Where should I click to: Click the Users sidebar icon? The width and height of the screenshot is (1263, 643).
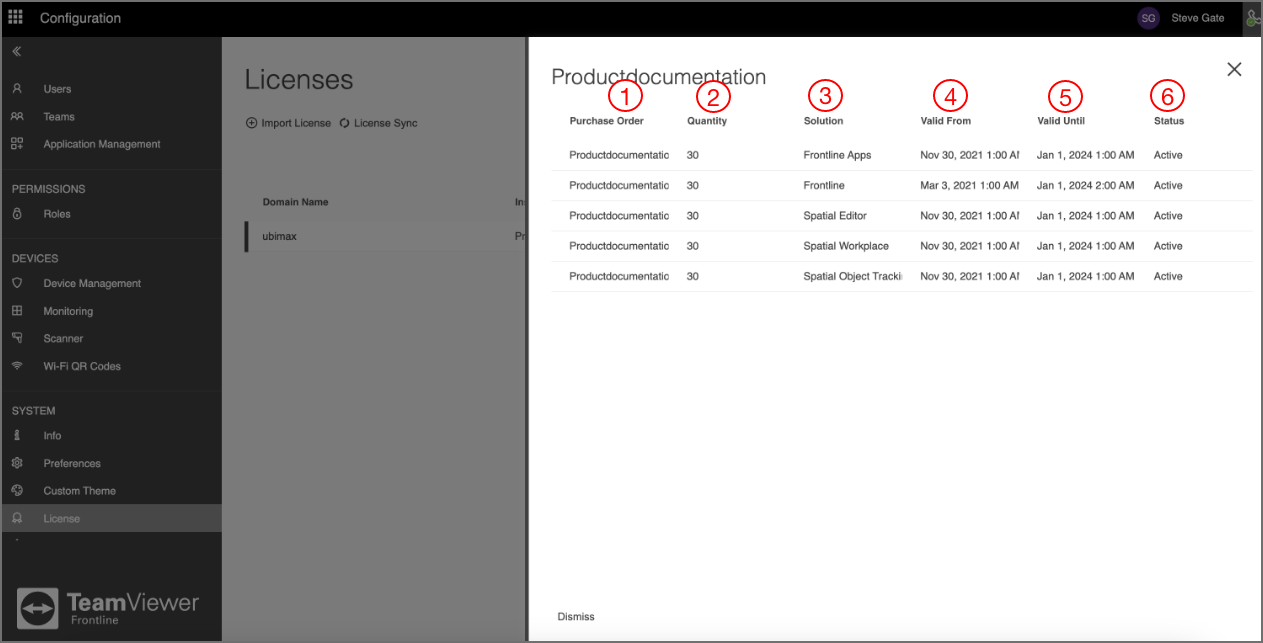coord(17,89)
